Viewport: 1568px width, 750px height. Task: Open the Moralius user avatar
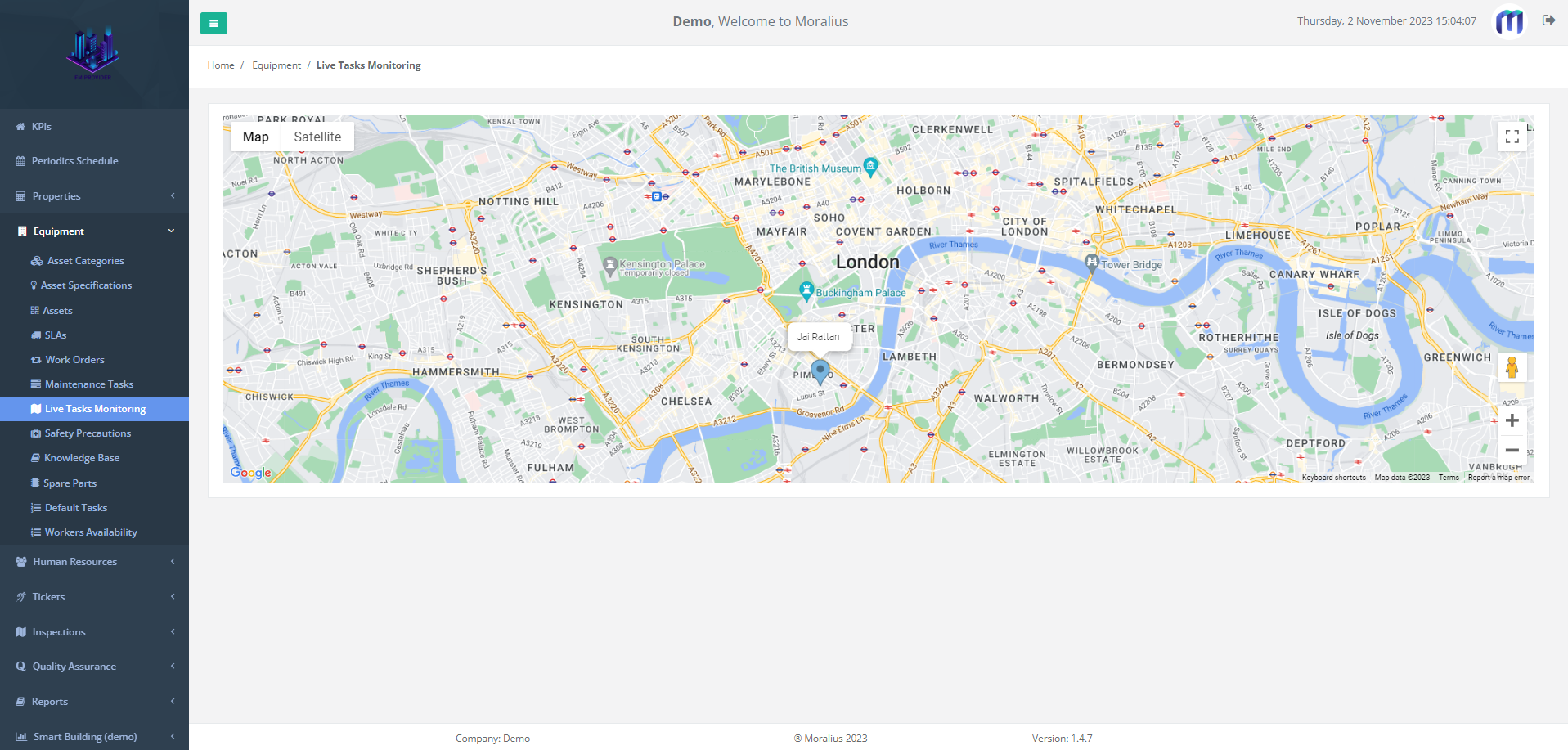click(1510, 21)
